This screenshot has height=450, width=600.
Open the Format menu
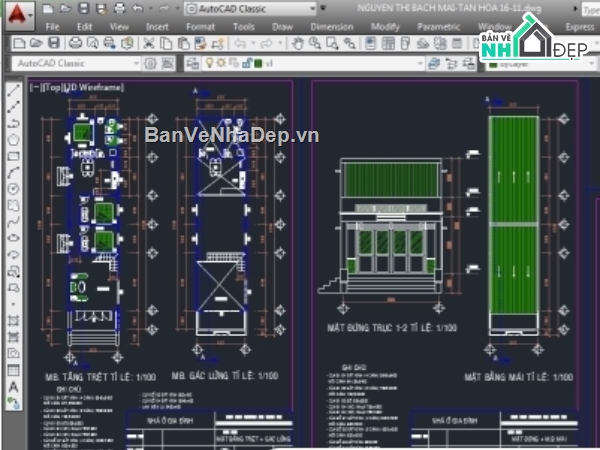tap(199, 27)
